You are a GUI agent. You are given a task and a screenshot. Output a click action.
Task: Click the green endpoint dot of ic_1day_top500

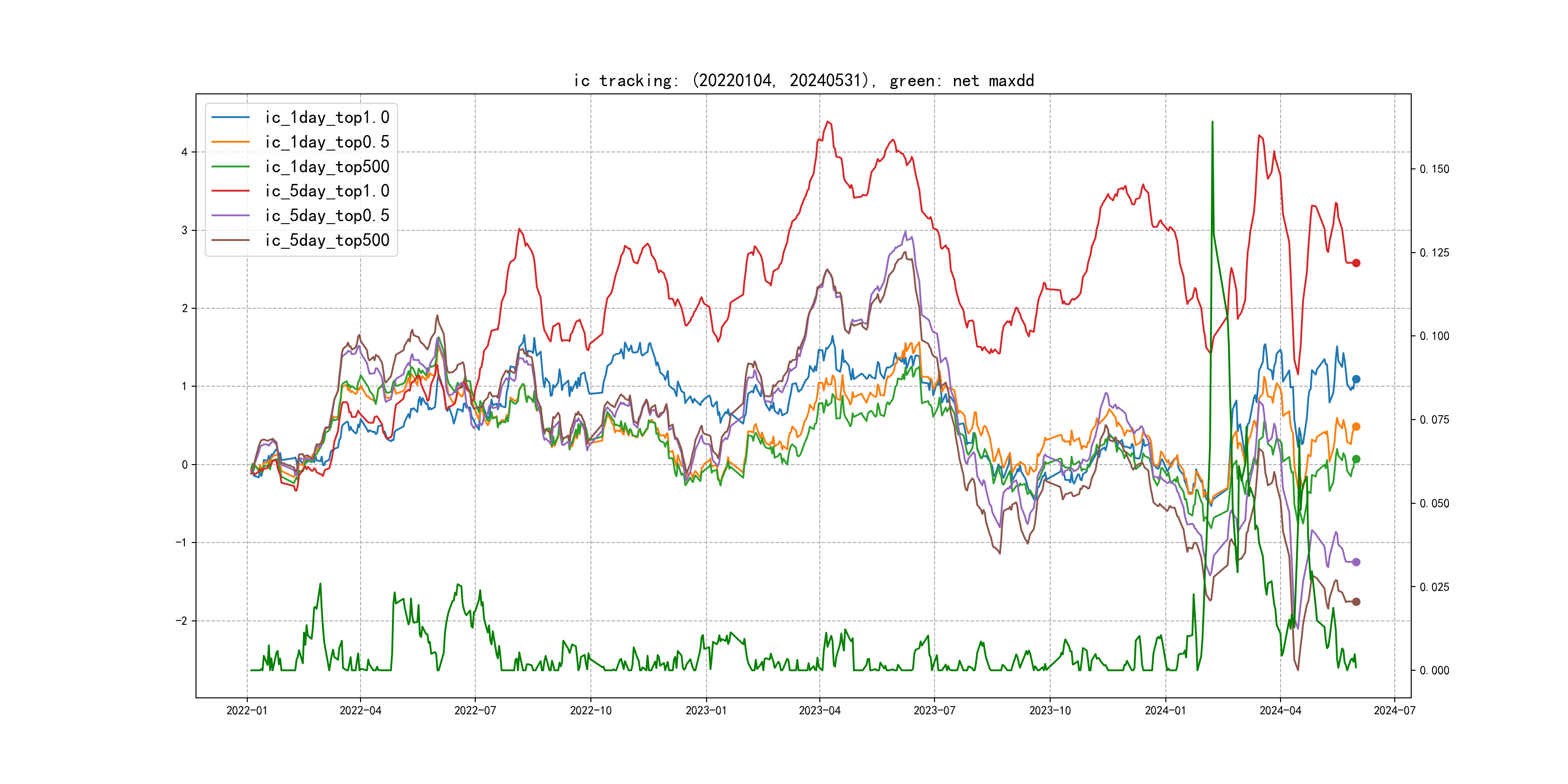click(1356, 459)
